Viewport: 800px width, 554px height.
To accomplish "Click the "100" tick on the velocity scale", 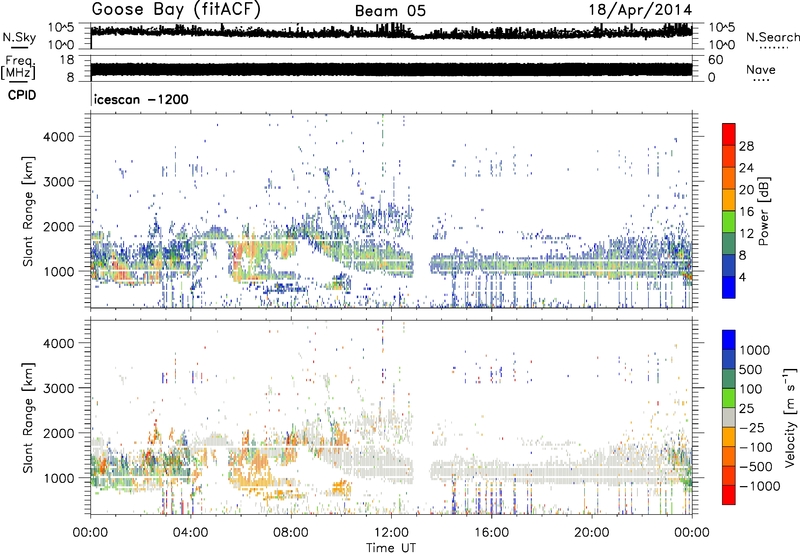I will 751,389.
